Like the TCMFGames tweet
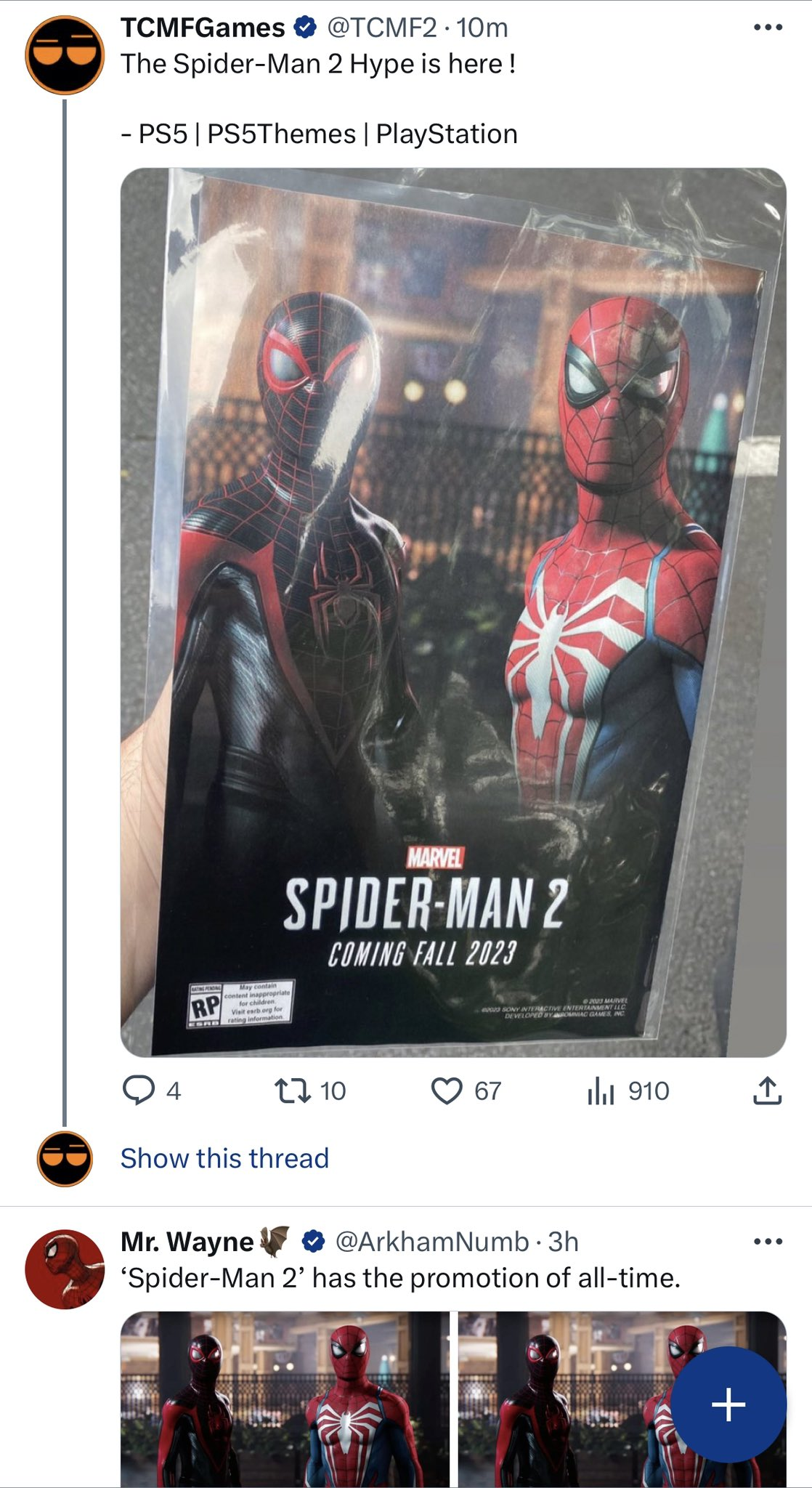Image resolution: width=812 pixels, height=1488 pixels. click(x=447, y=1091)
